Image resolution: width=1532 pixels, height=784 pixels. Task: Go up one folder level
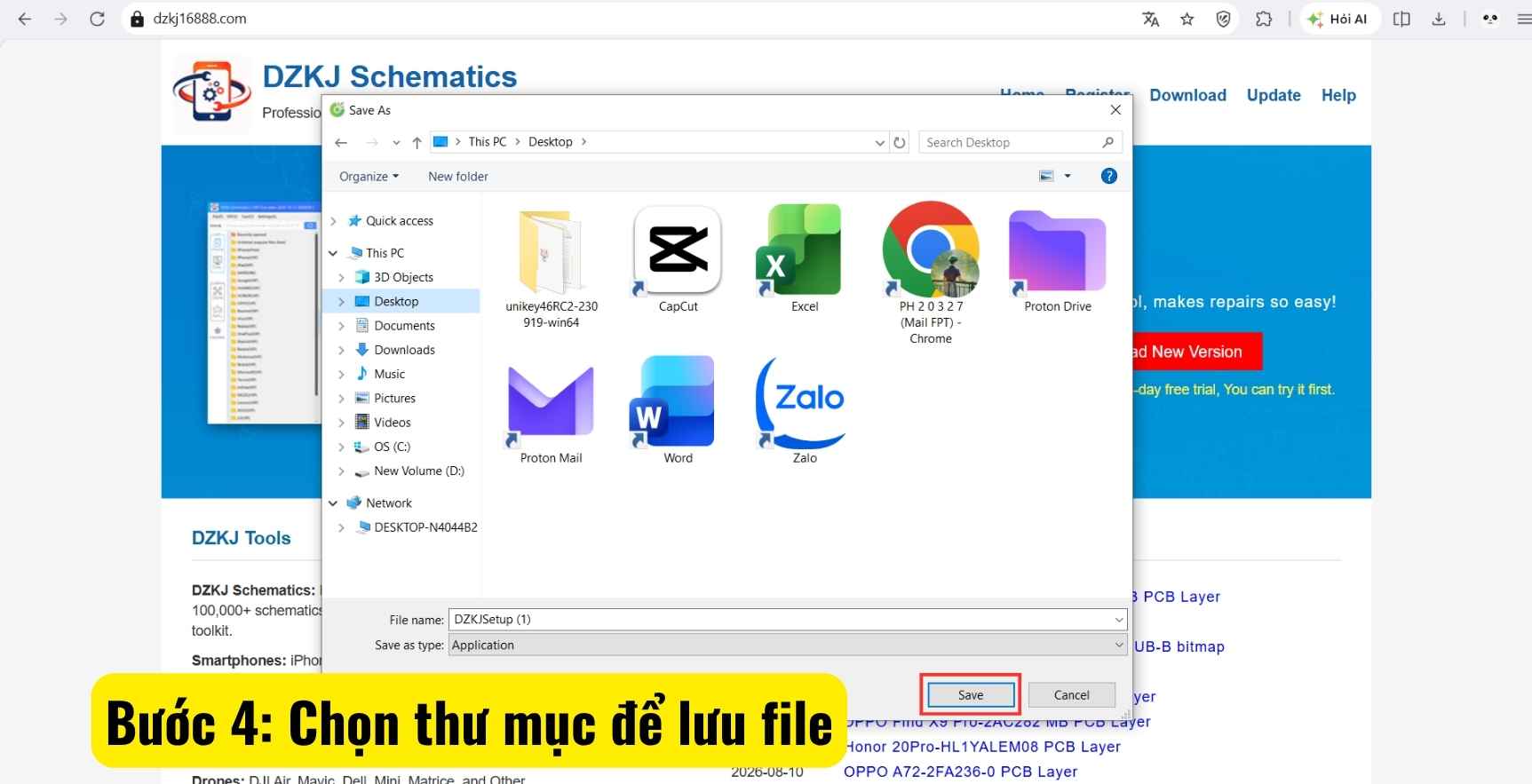[x=417, y=142]
